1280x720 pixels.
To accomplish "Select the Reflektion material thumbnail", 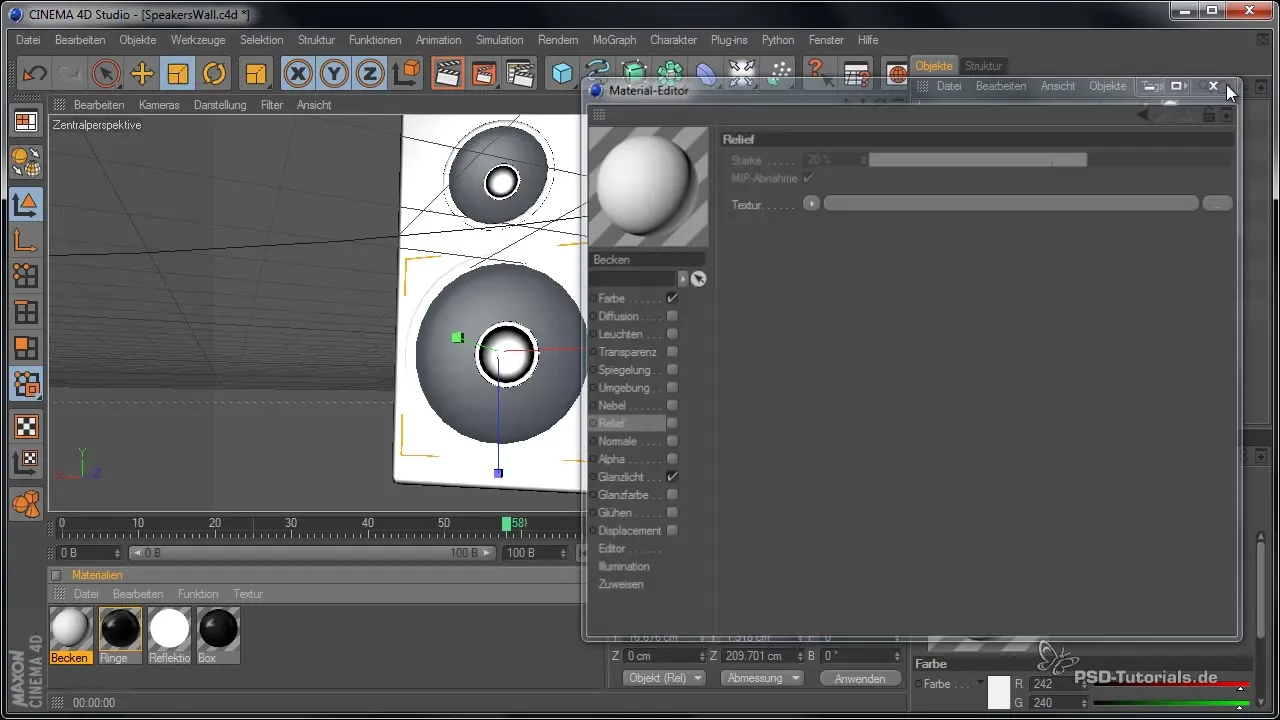I will (169, 629).
